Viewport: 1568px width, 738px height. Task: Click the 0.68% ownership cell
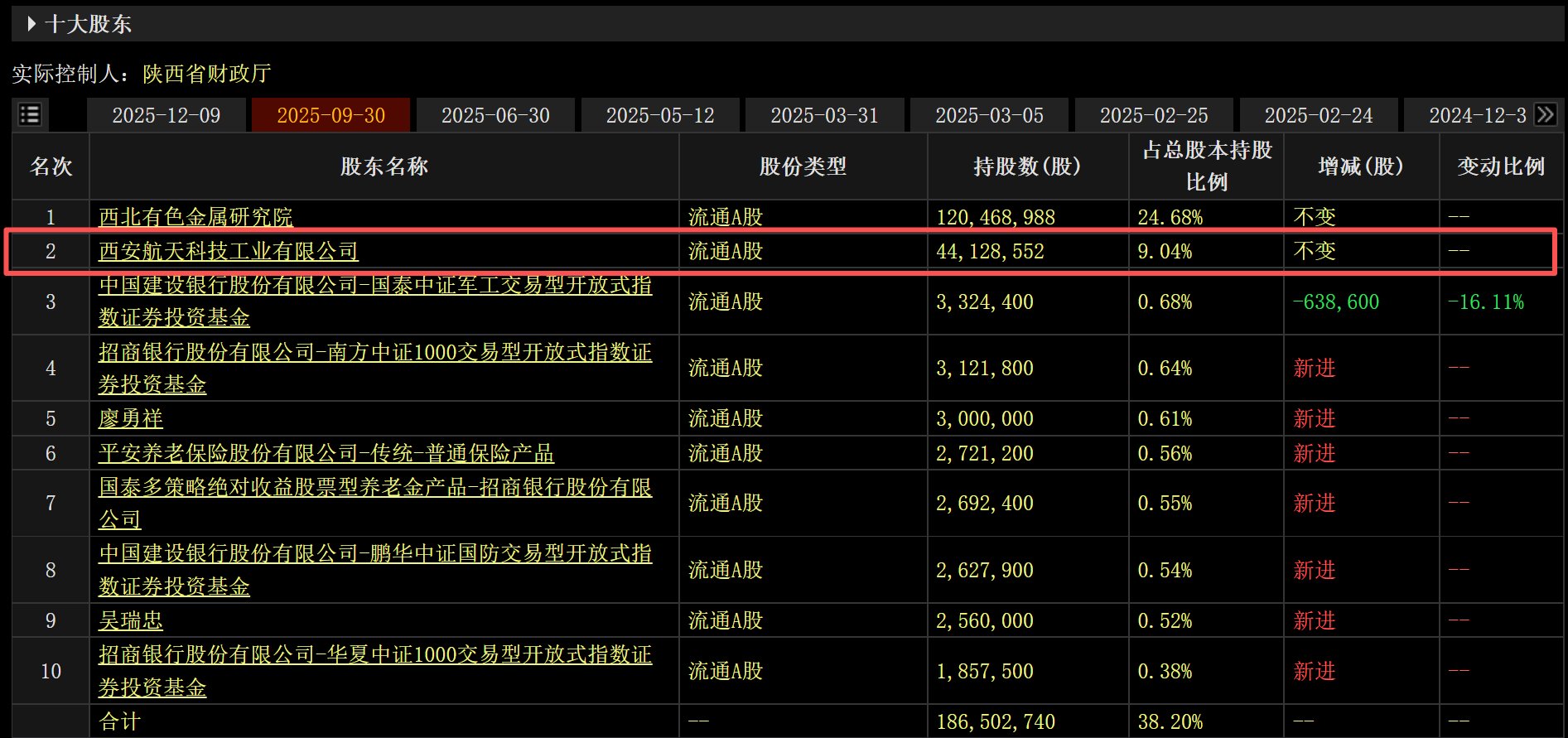coord(1165,301)
